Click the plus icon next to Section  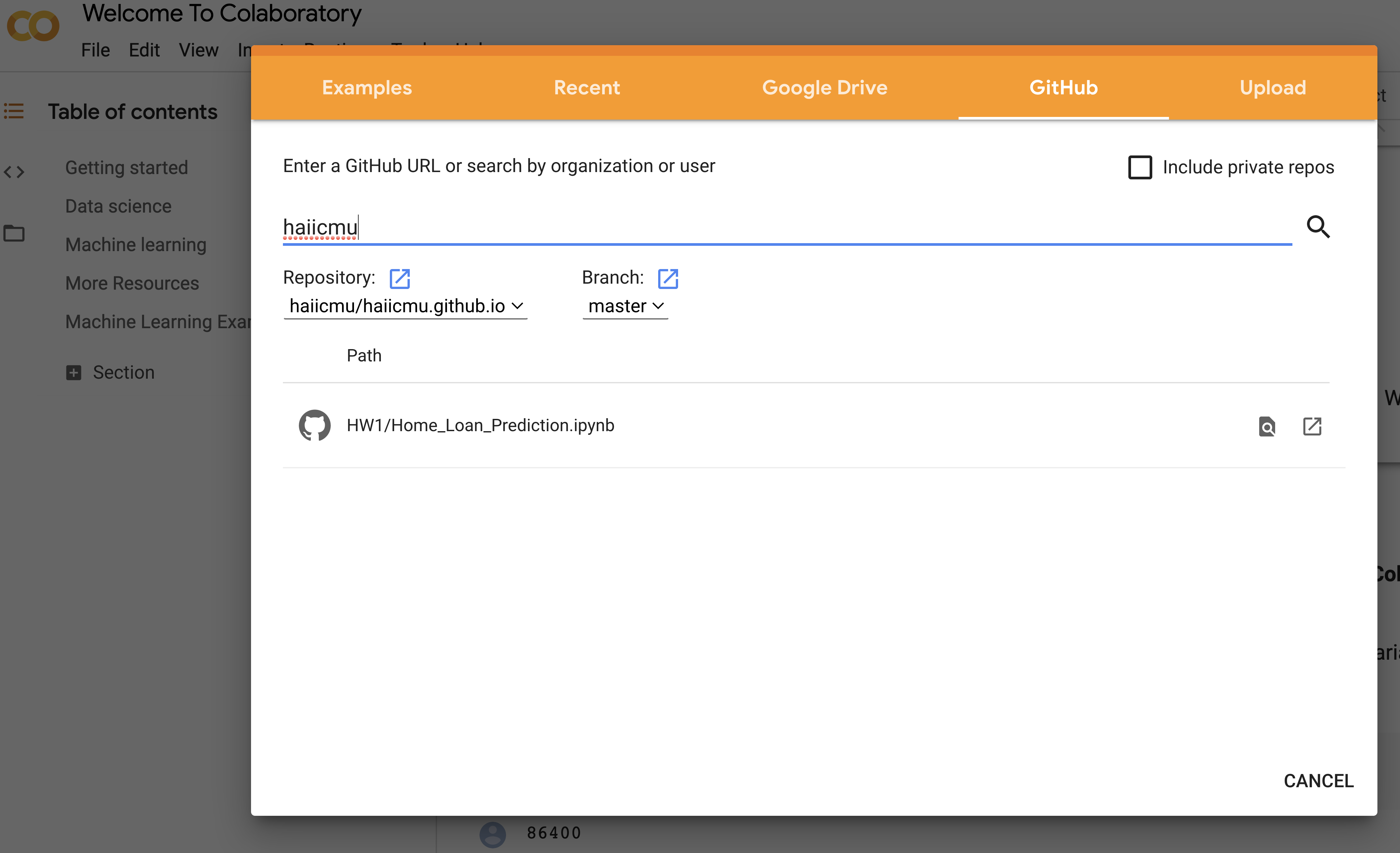tap(73, 373)
